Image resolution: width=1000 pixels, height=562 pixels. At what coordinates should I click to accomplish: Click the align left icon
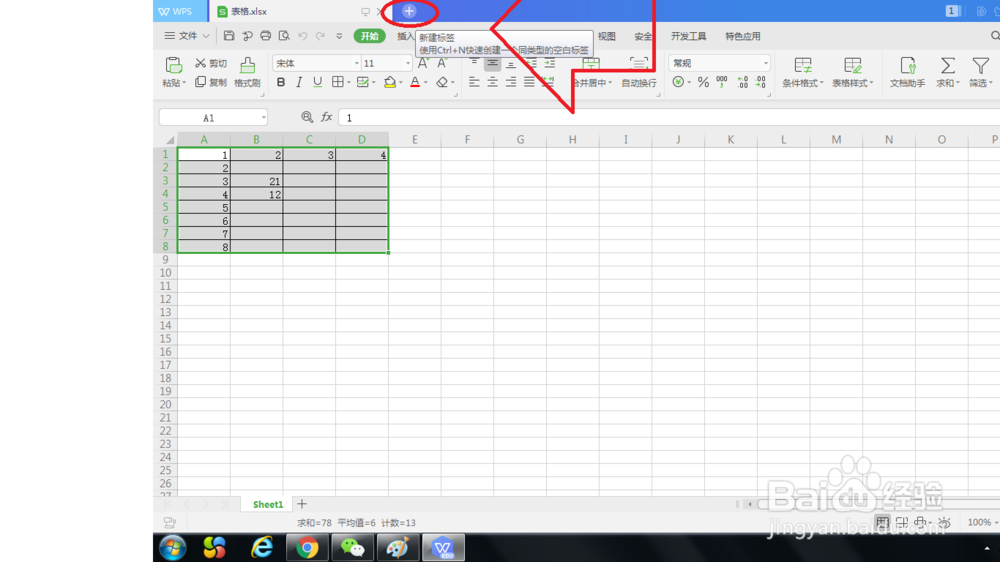(x=474, y=82)
